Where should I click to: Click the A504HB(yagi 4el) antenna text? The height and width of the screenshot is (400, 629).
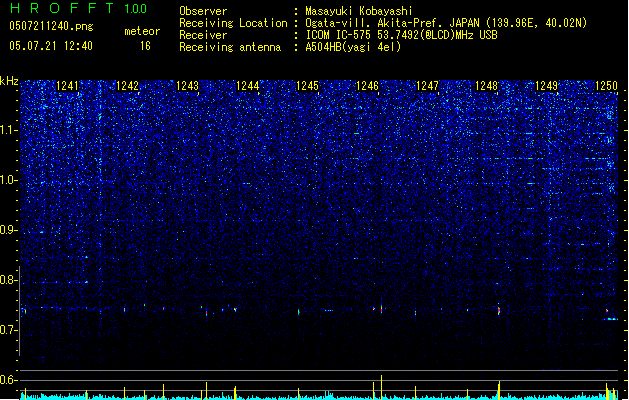(353, 47)
